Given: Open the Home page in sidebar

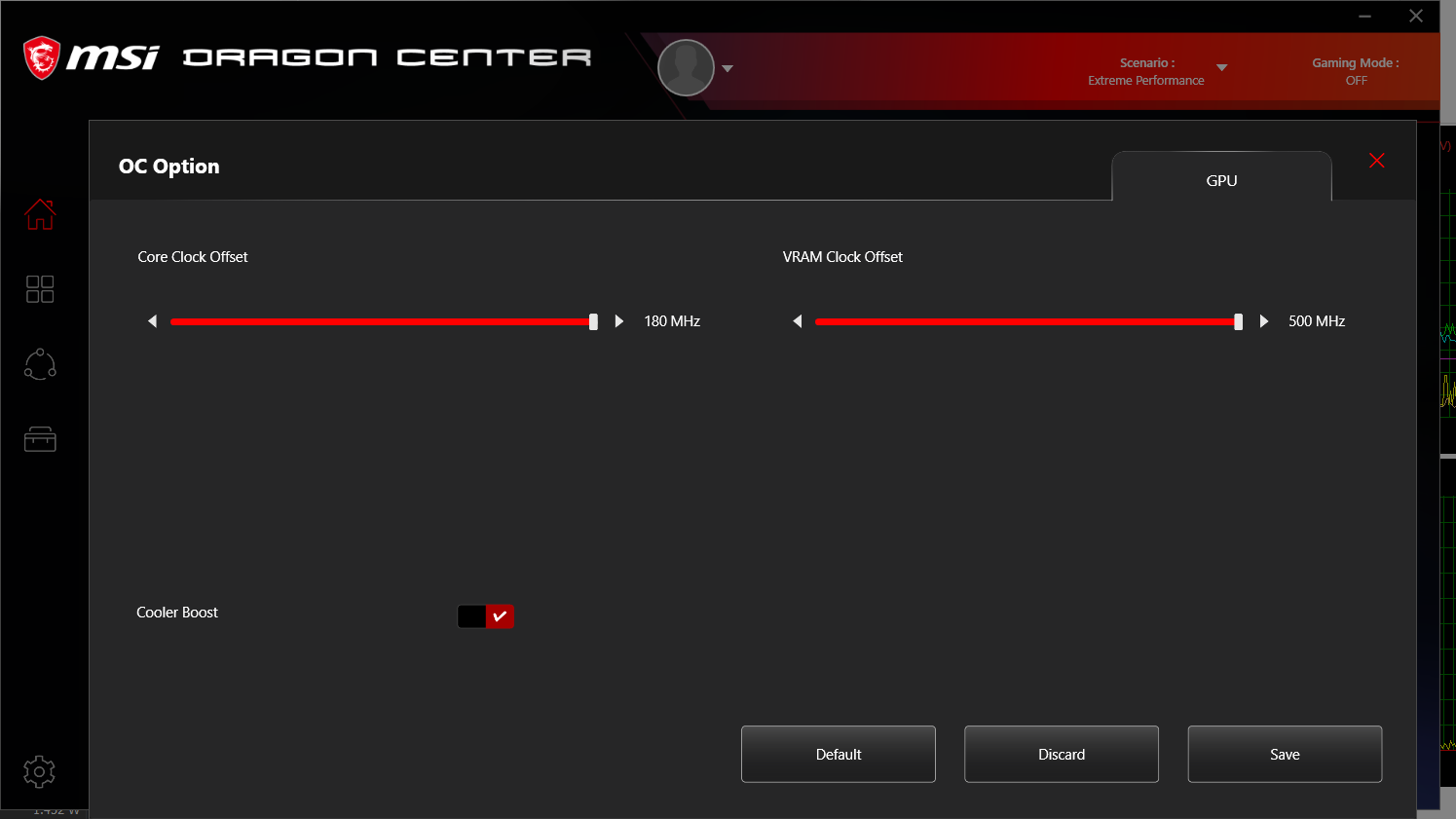Looking at the screenshot, I should [x=40, y=214].
